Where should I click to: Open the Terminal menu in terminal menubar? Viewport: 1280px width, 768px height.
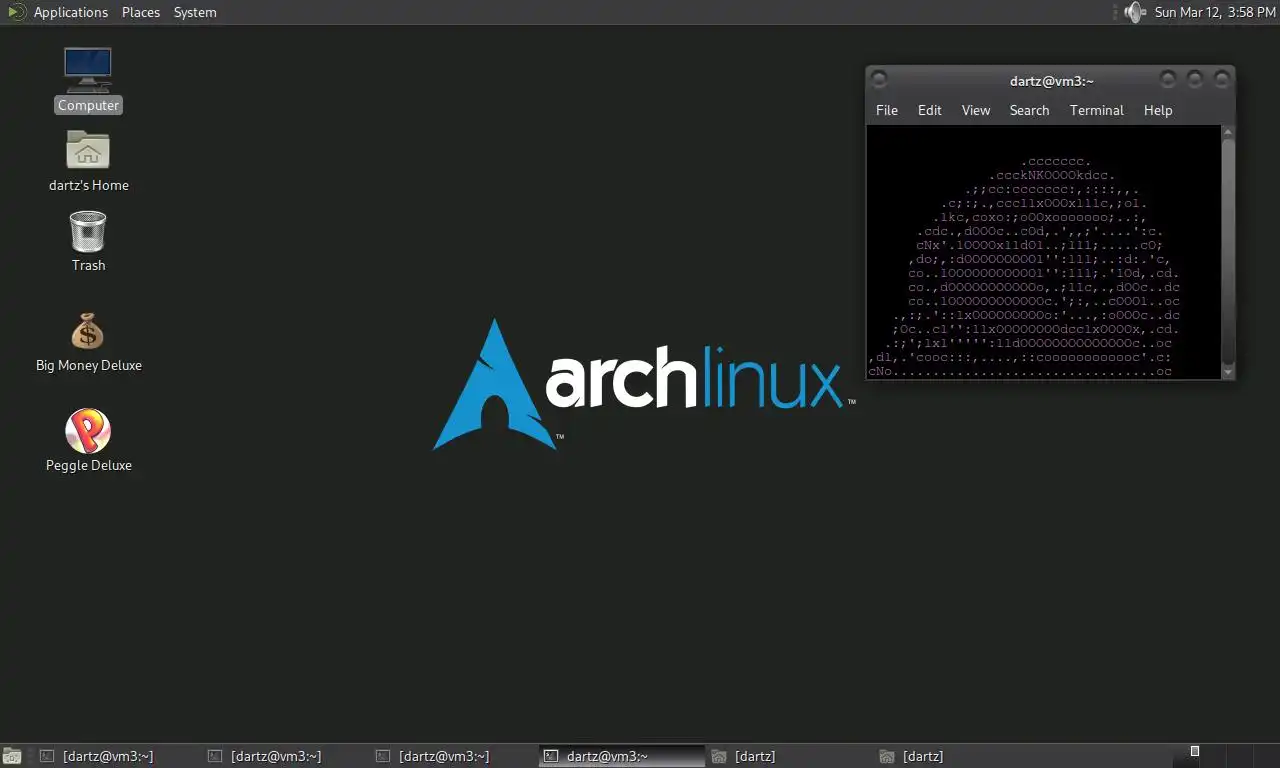[x=1097, y=110]
